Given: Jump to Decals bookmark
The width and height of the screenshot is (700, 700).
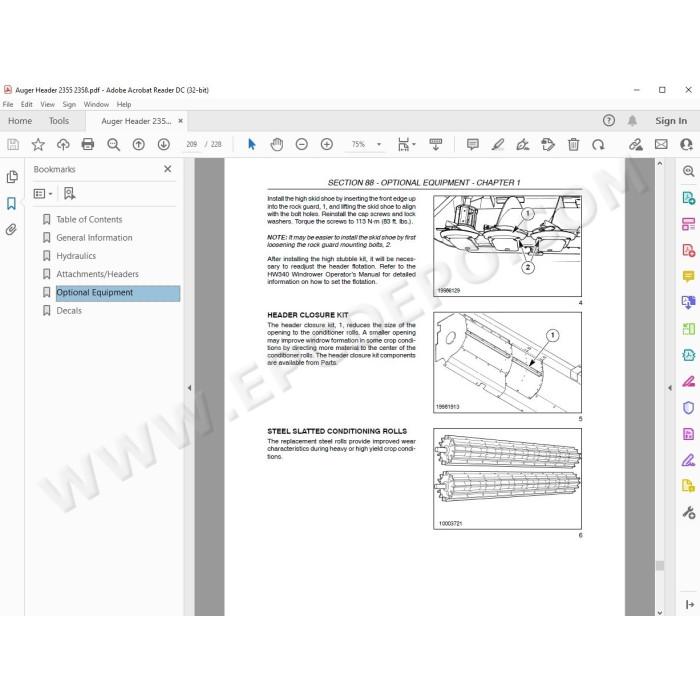Looking at the screenshot, I should pos(69,310).
